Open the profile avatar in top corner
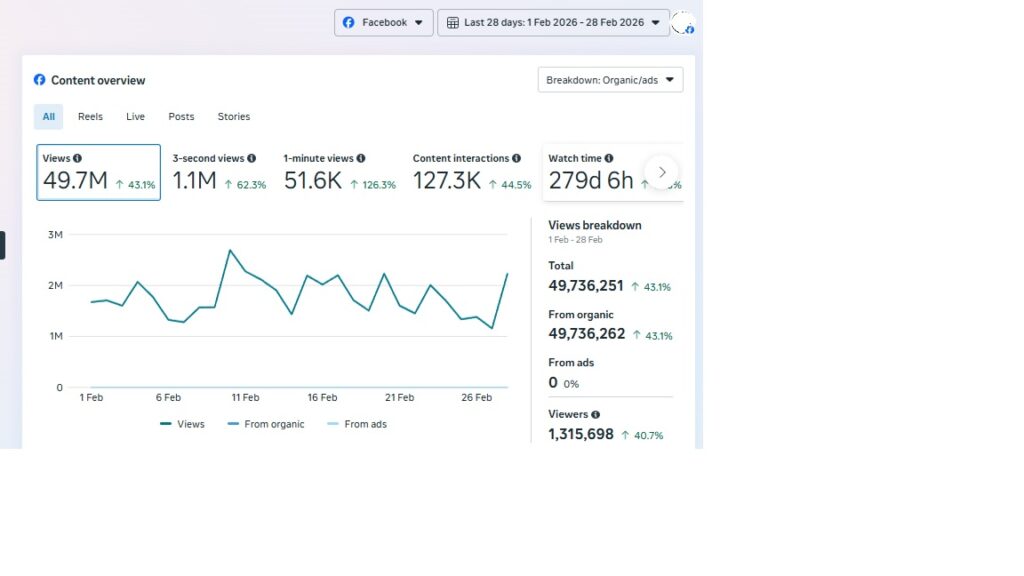Image resolution: width=1024 pixels, height=576 pixels. click(x=683, y=23)
